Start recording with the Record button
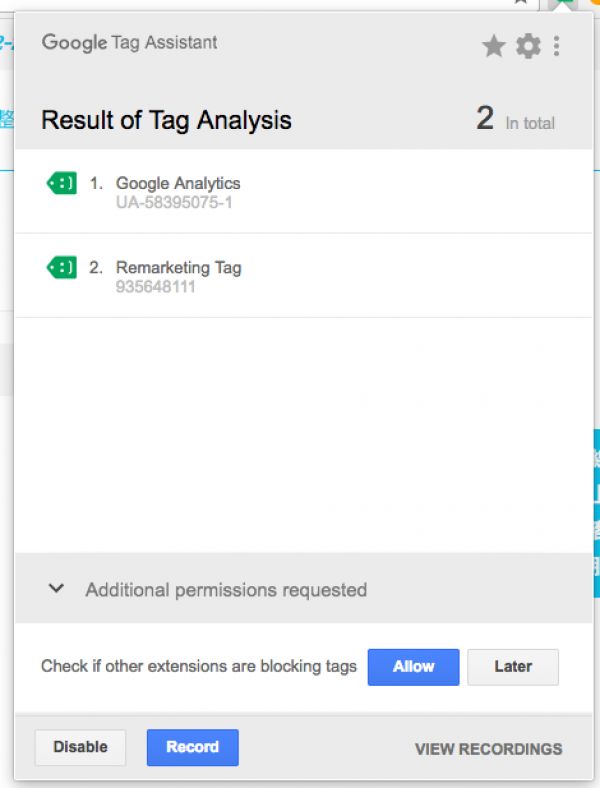Image resolution: width=600 pixels, height=788 pixels. click(x=192, y=747)
